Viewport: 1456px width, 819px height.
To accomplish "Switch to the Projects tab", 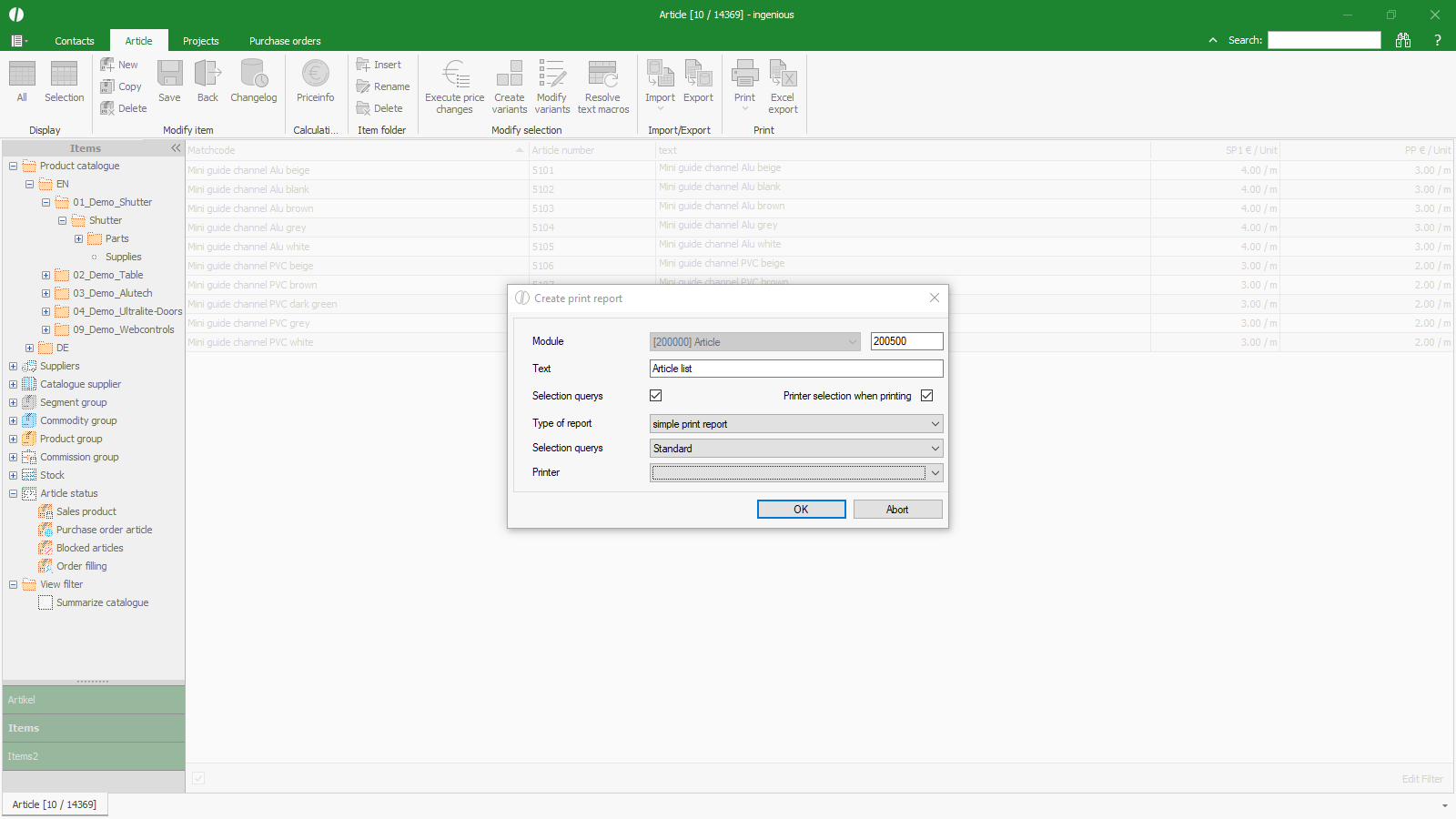I will click(200, 41).
